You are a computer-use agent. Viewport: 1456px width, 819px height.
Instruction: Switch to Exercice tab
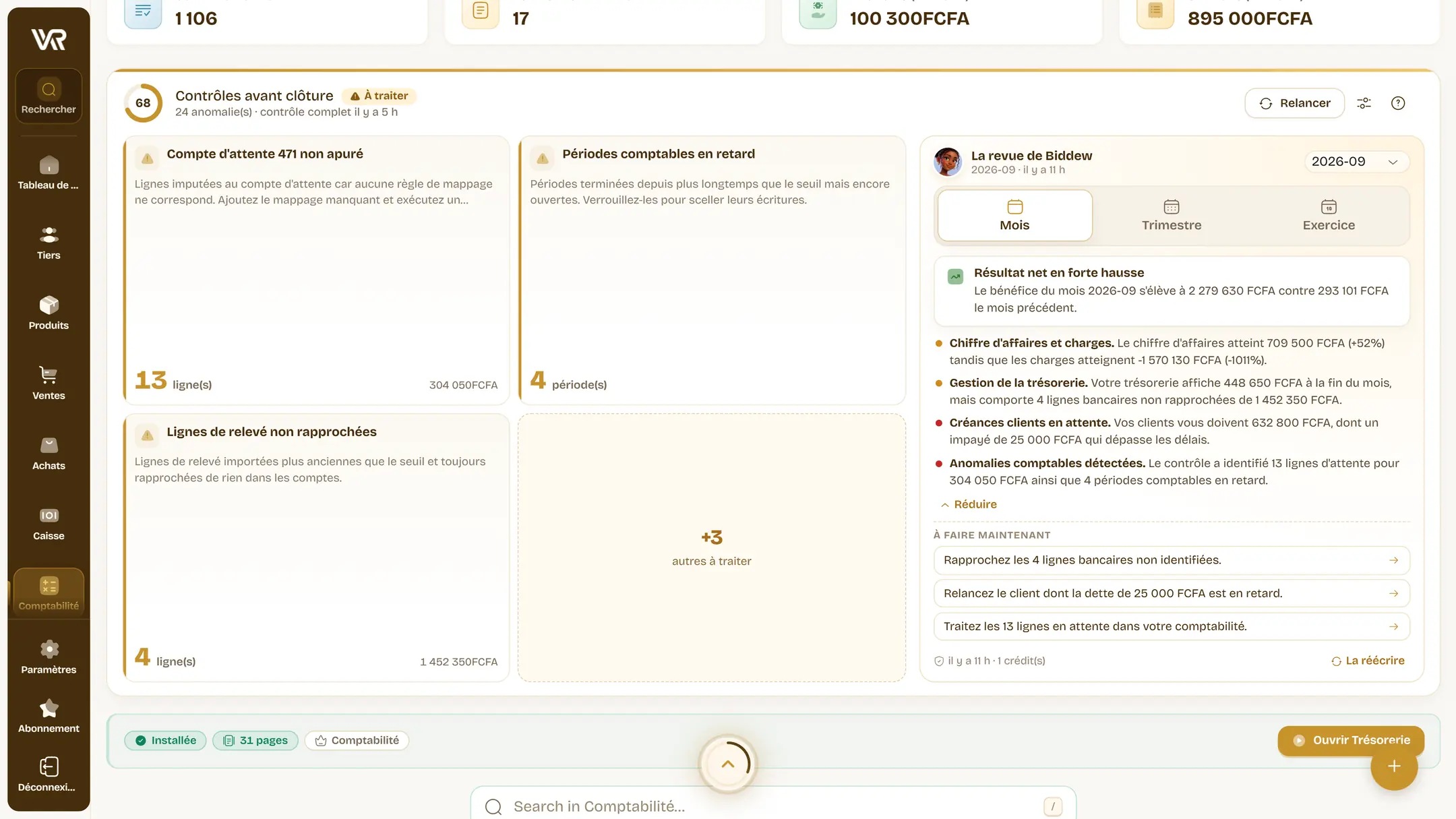1329,216
